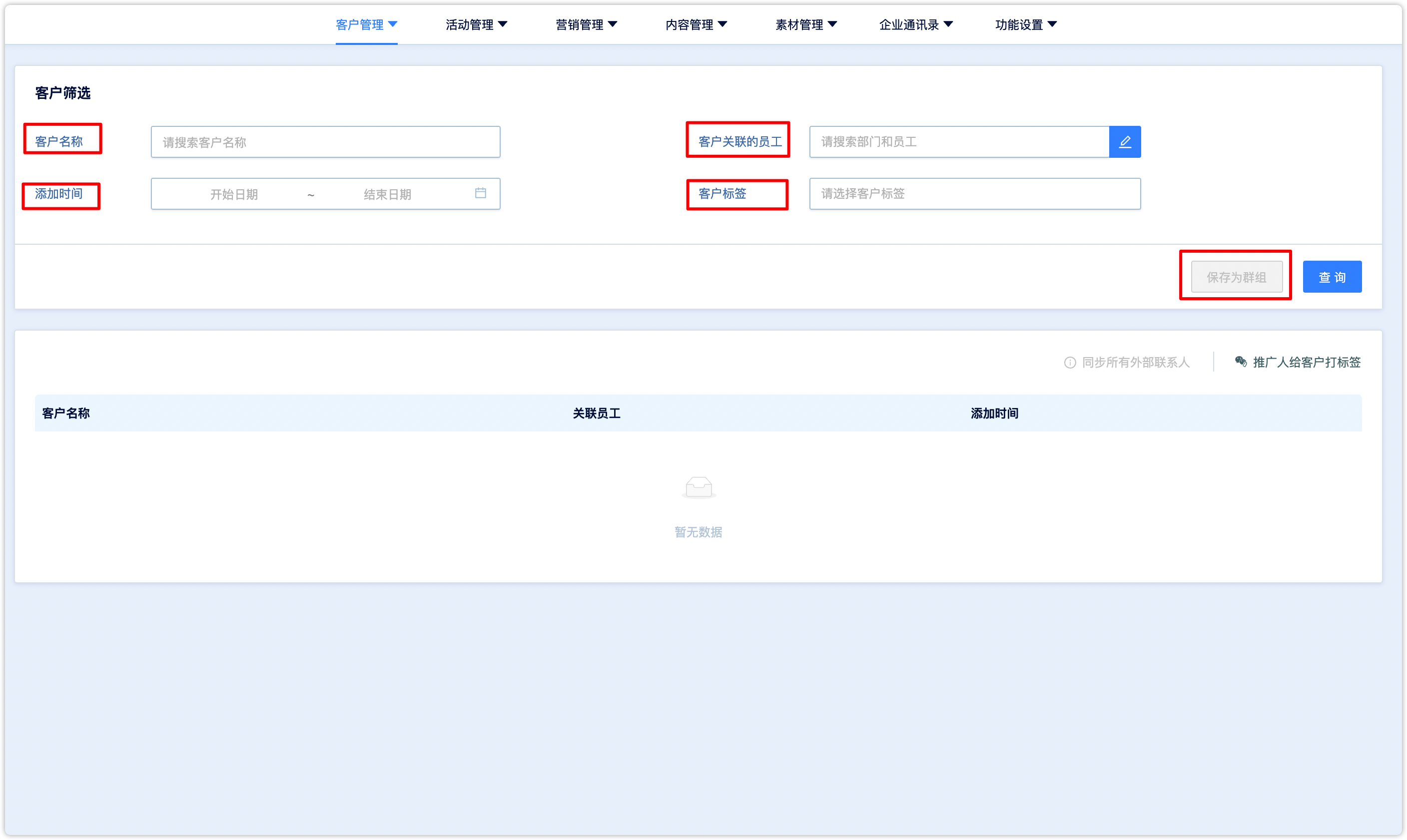Click the 请搜索部门和员工 input field
Image resolution: width=1407 pixels, height=840 pixels.
click(959, 141)
